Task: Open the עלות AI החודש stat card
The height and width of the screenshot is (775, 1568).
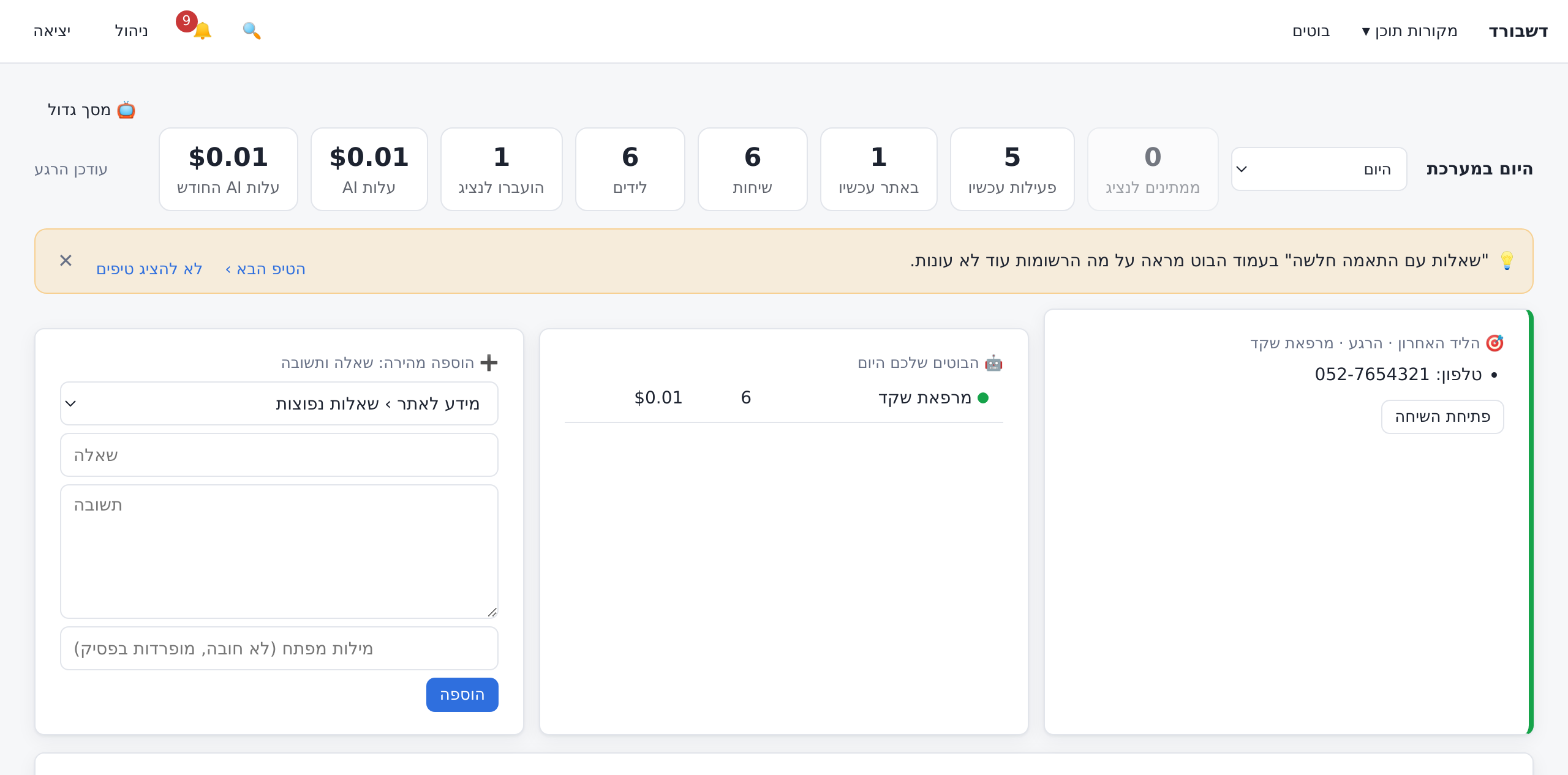Action: (x=228, y=170)
